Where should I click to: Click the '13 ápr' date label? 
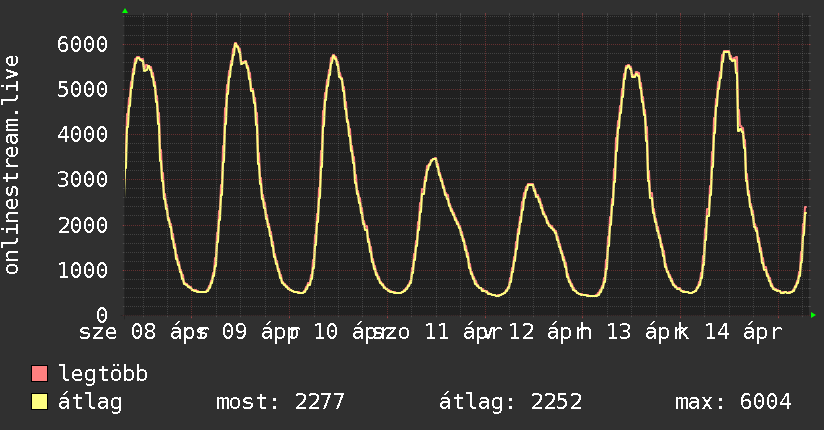tap(645, 332)
